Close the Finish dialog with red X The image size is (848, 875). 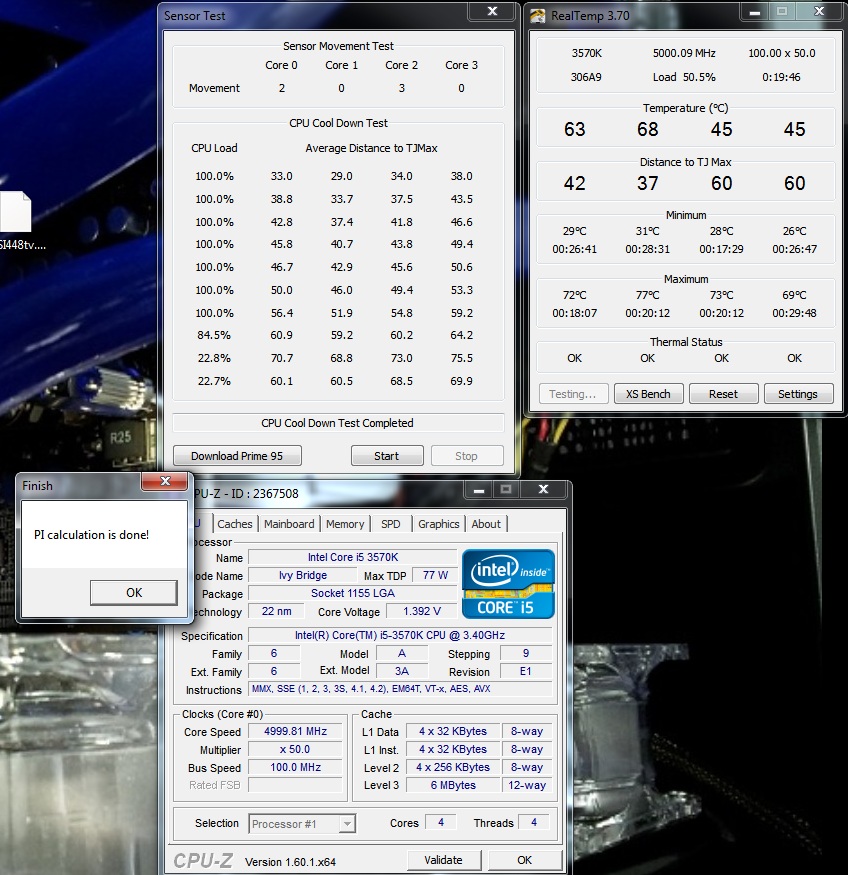[165, 481]
